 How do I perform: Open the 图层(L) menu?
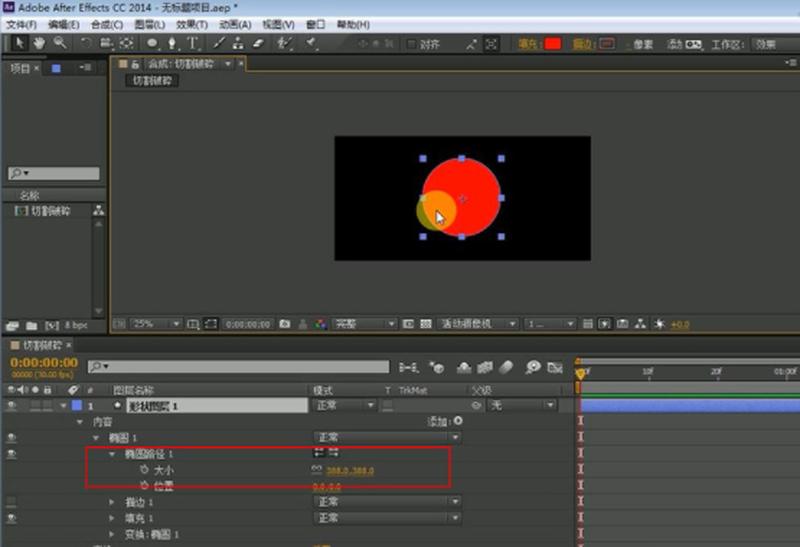point(149,24)
